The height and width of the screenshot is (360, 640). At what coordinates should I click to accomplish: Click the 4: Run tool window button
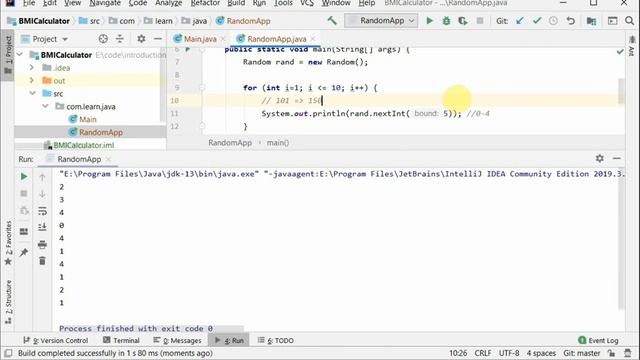click(229, 340)
